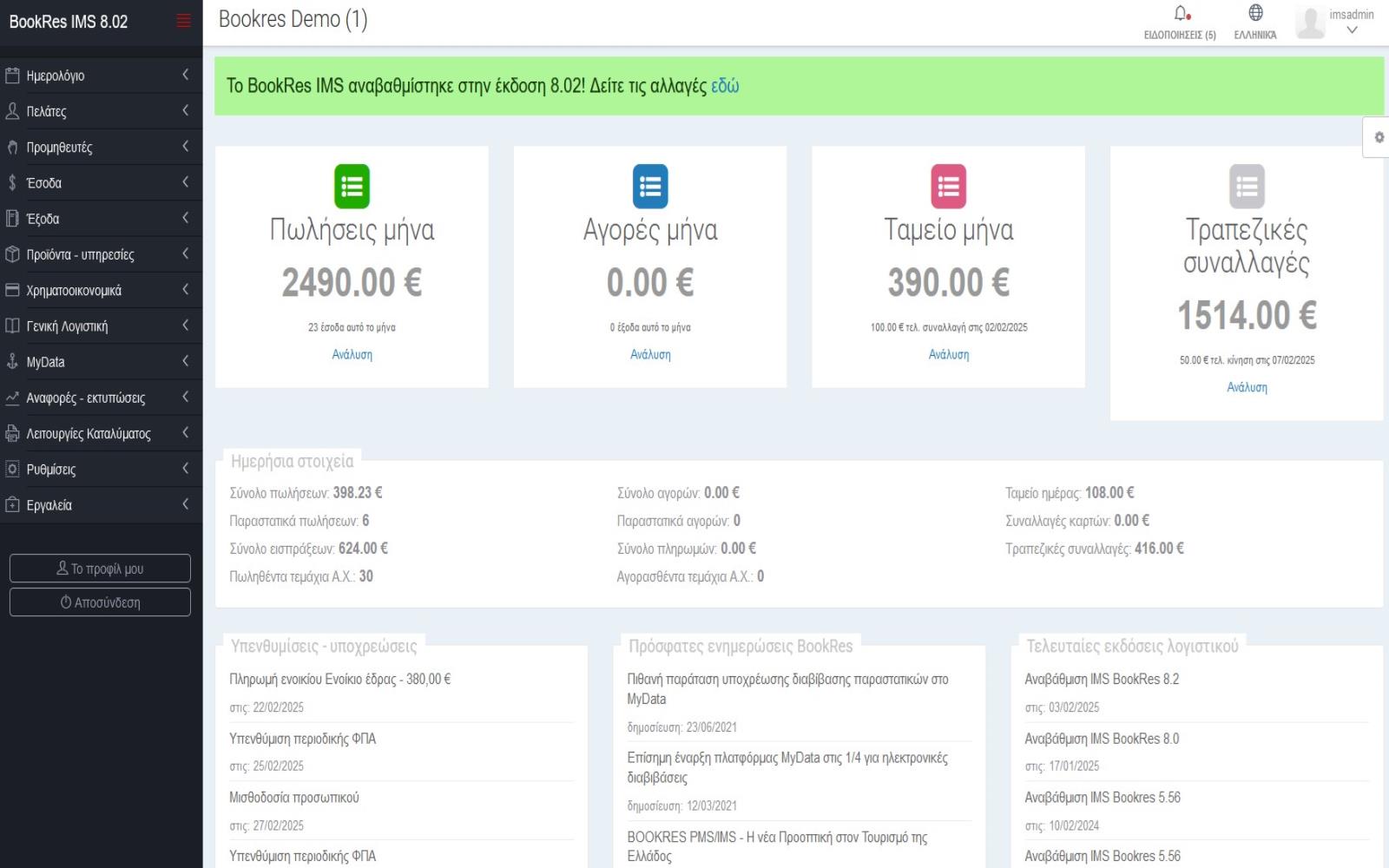Click Πληρωμή ενοικίου Ενοίκιο έδρας reminder
This screenshot has width=1389, height=868.
pyautogui.click(x=339, y=679)
